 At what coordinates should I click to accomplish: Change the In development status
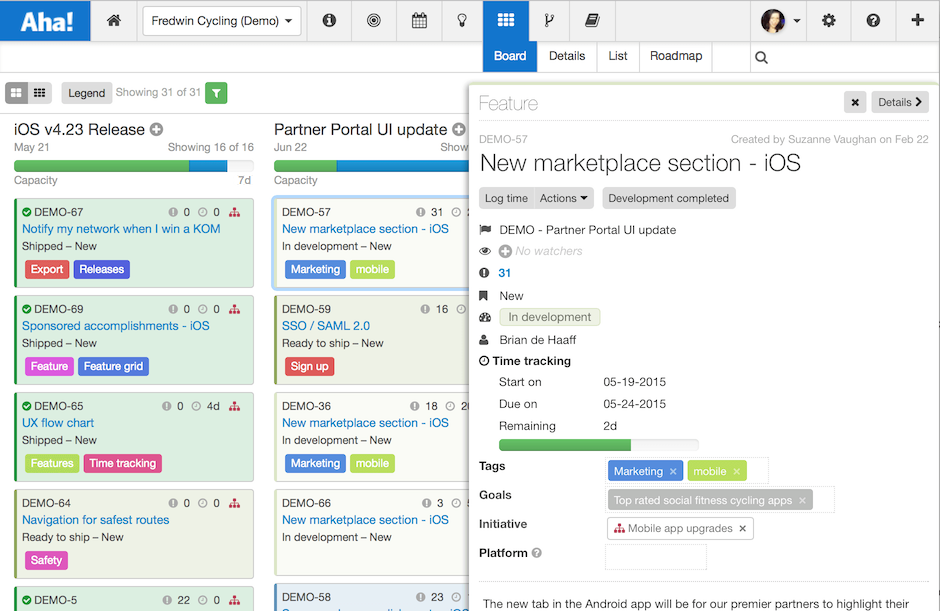[x=550, y=317]
